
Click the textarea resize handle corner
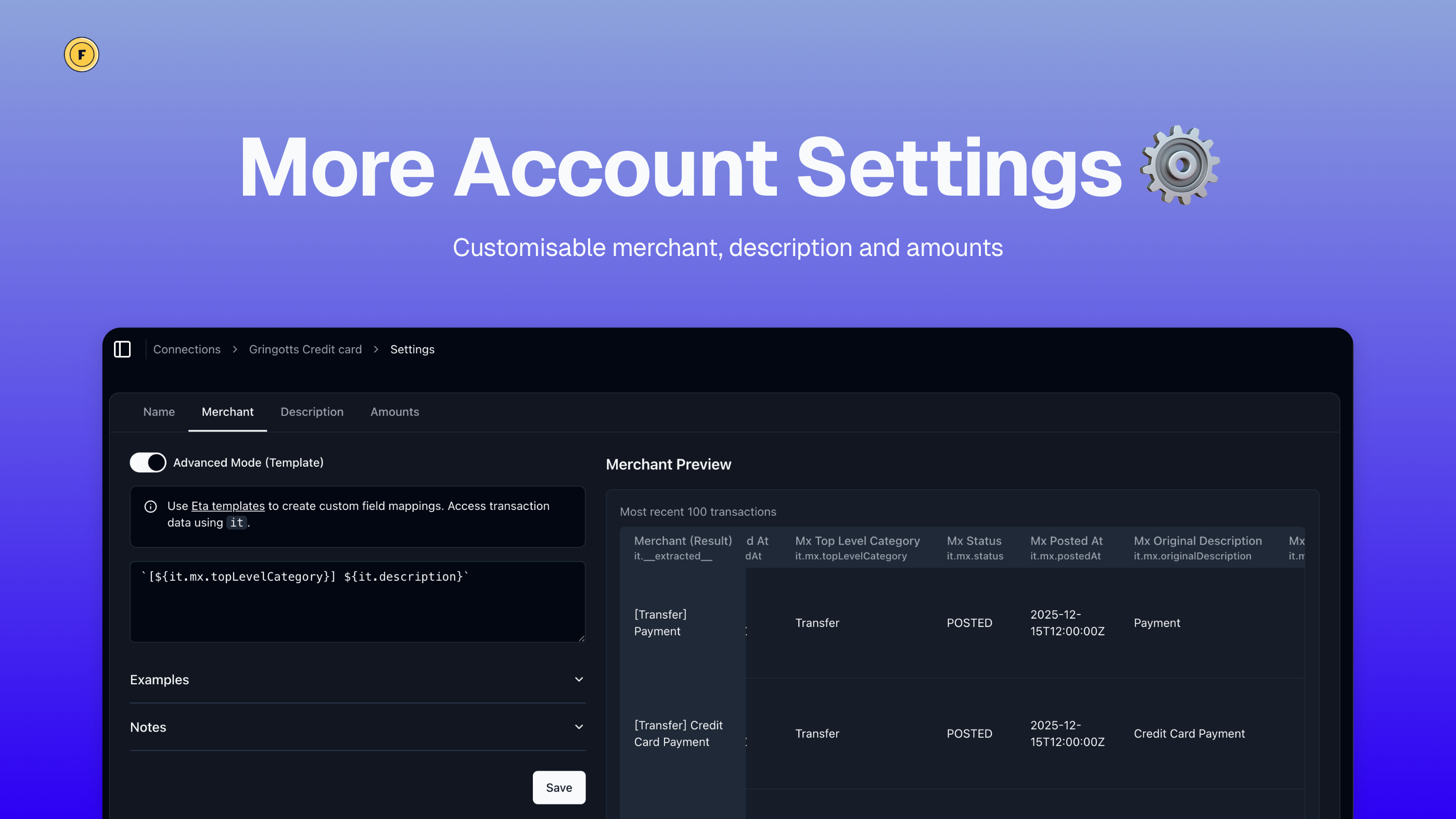coord(581,638)
